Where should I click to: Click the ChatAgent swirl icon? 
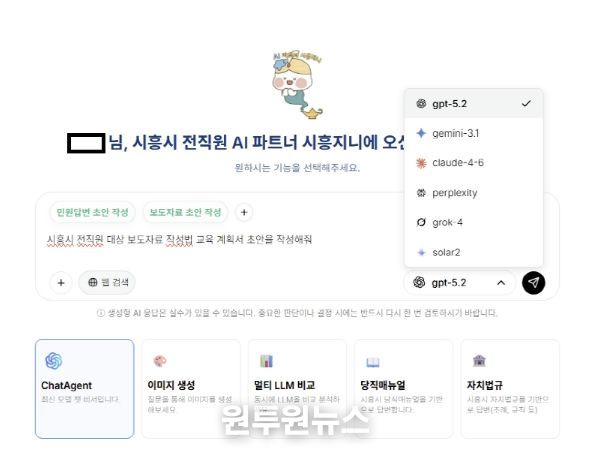pos(54,361)
